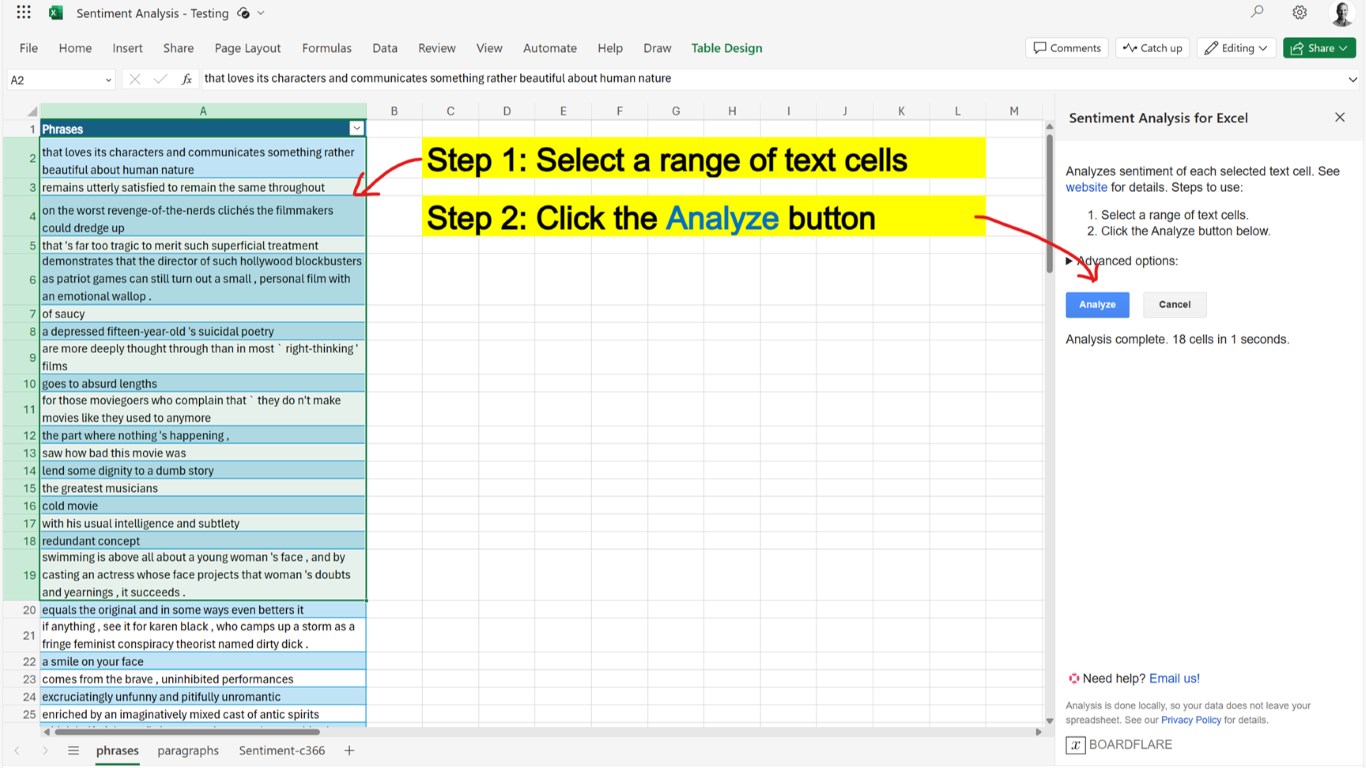
Task: Select cell 'cold movie'
Action: (x=203, y=506)
